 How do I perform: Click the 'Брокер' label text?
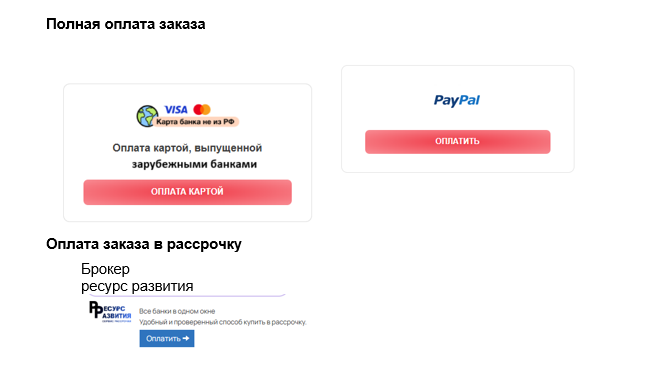[105, 269]
